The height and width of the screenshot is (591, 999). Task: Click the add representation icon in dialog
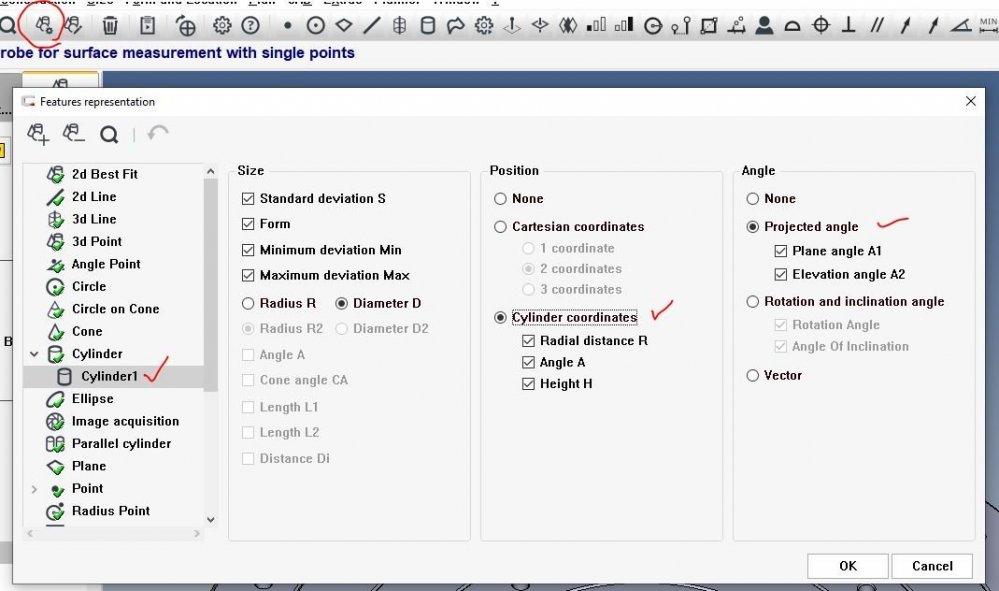pos(39,134)
